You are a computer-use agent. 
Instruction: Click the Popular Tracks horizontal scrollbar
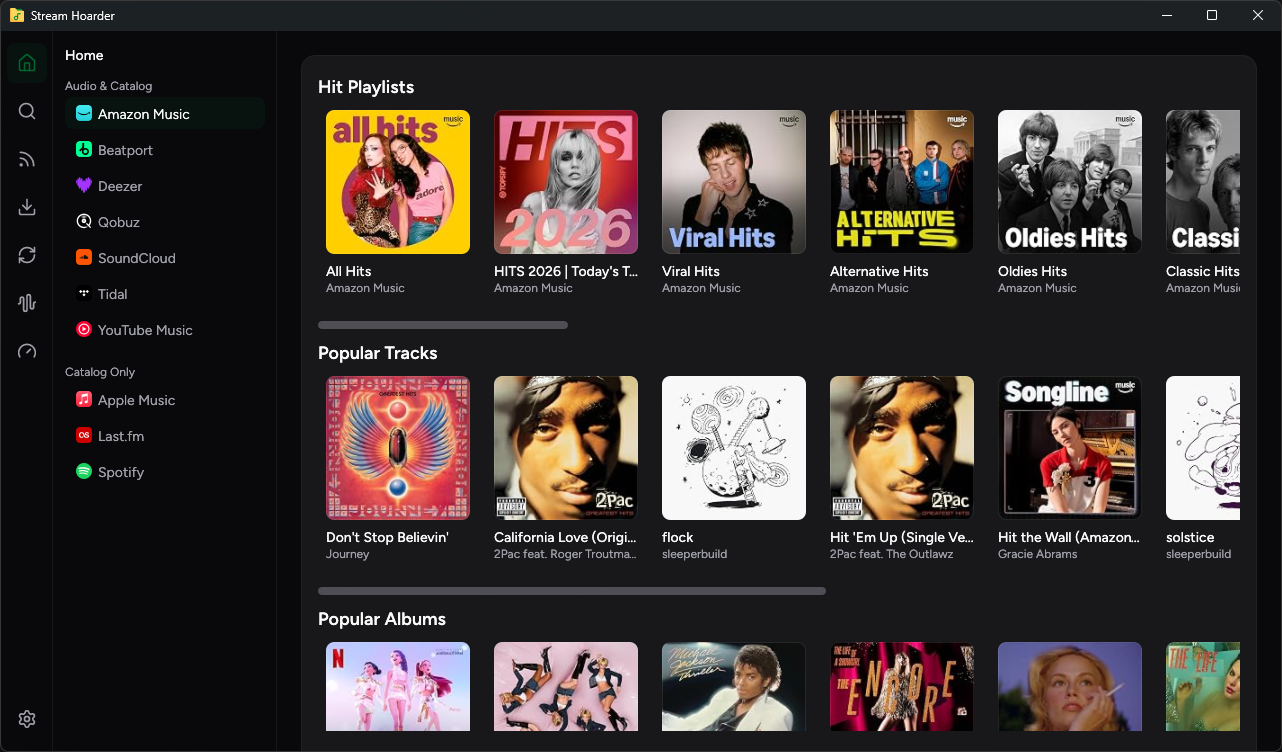[572, 591]
